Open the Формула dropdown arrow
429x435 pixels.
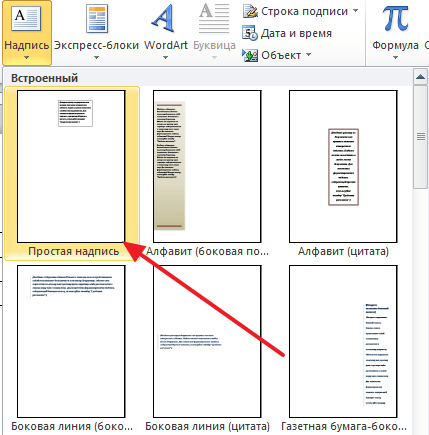pos(395,58)
